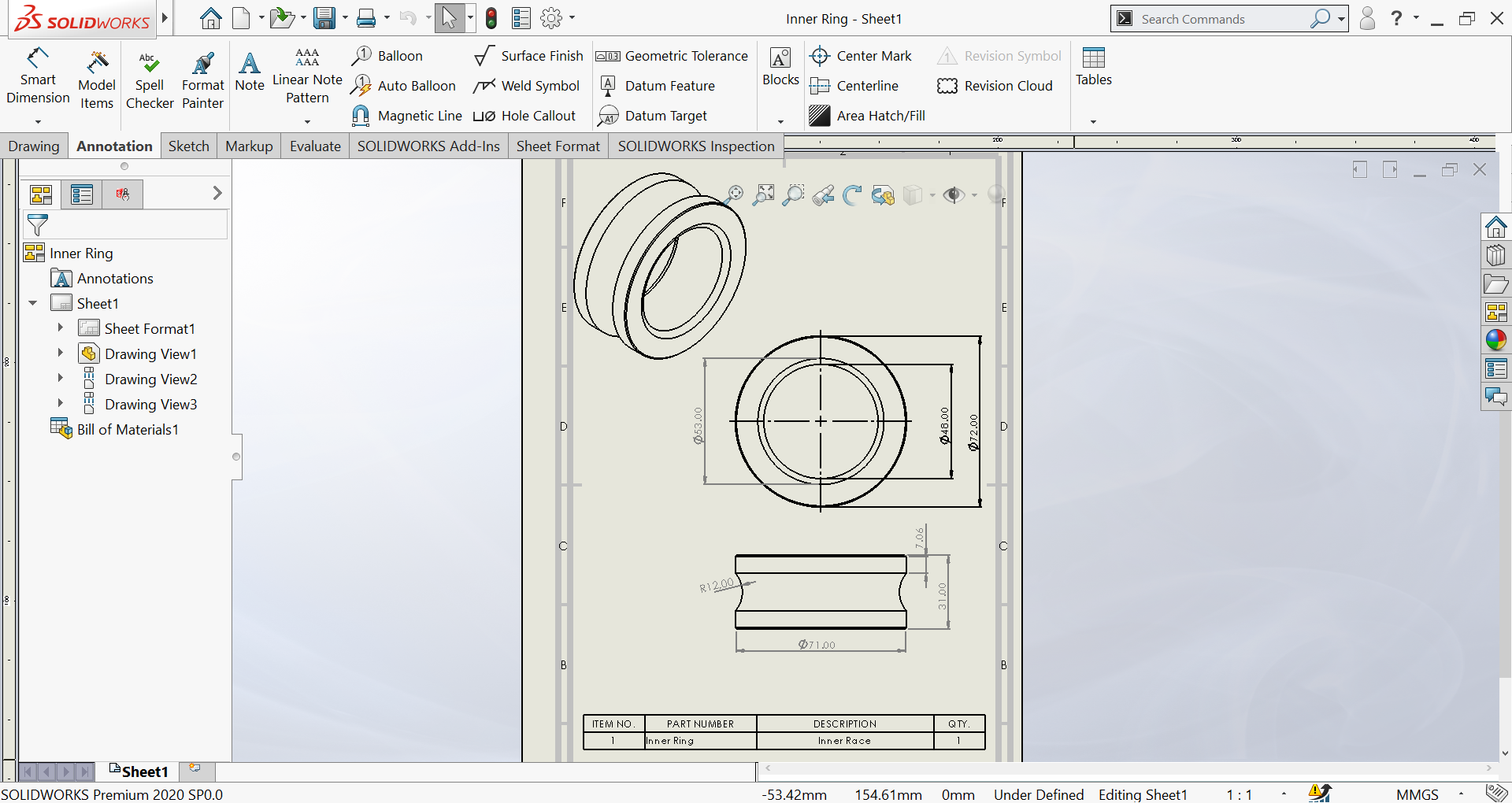
Task: Select the Hole Callout tool
Action: point(525,116)
